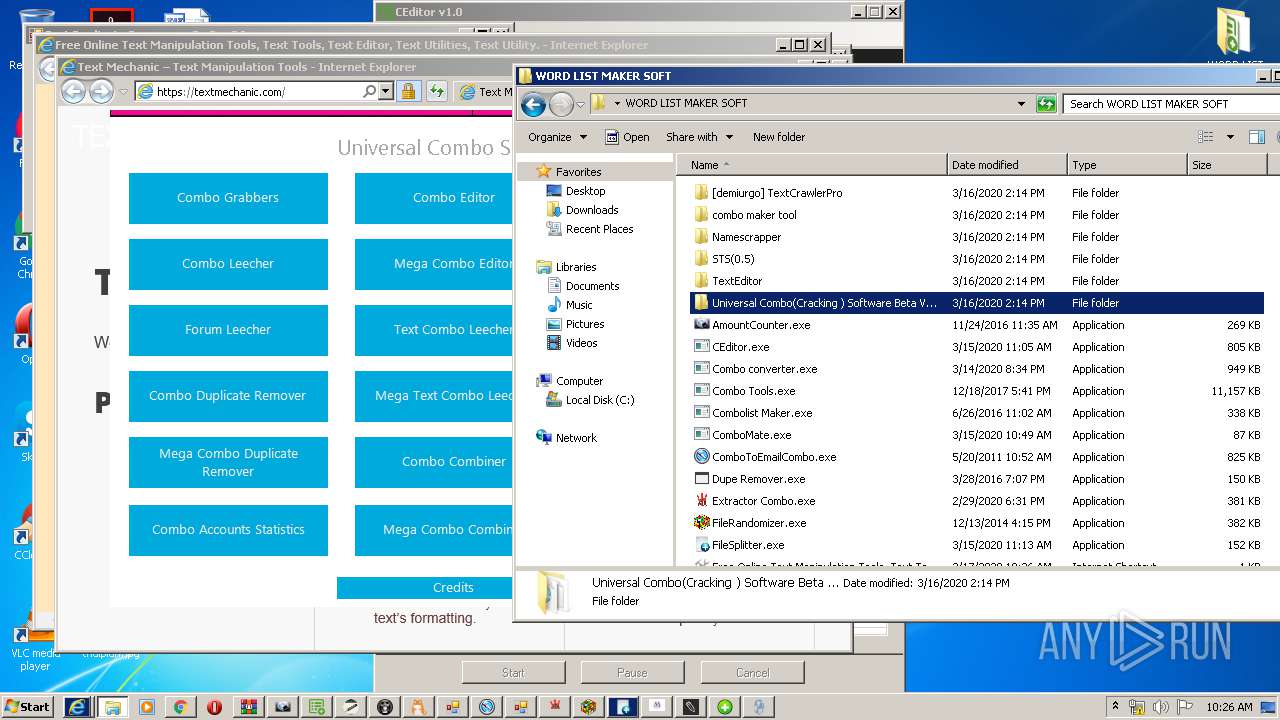Click New folder in the Explorer toolbar

[779, 137]
